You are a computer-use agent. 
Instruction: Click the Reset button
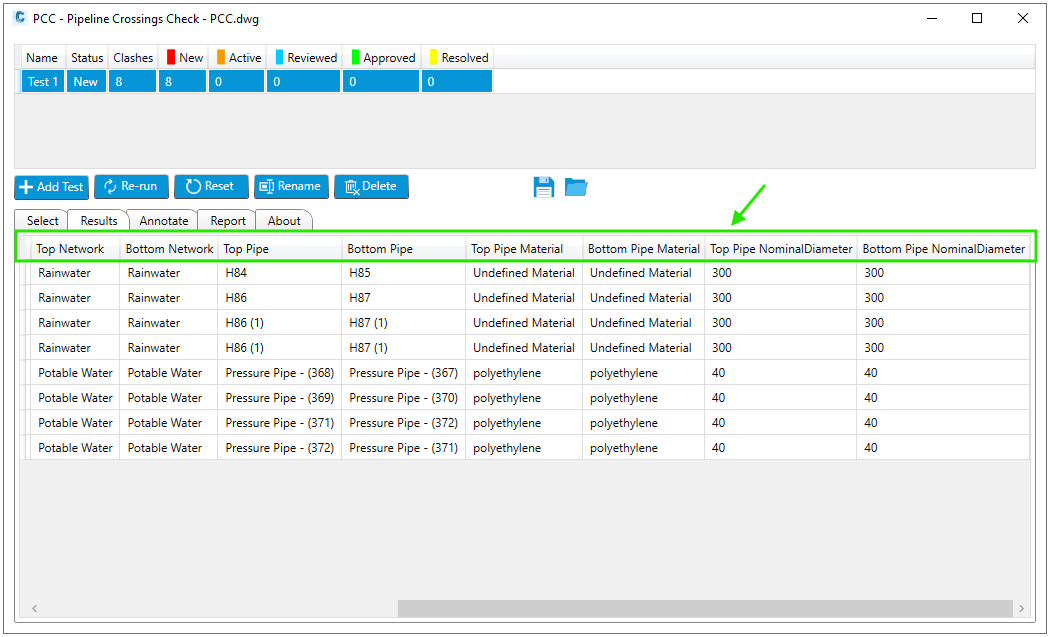point(211,187)
